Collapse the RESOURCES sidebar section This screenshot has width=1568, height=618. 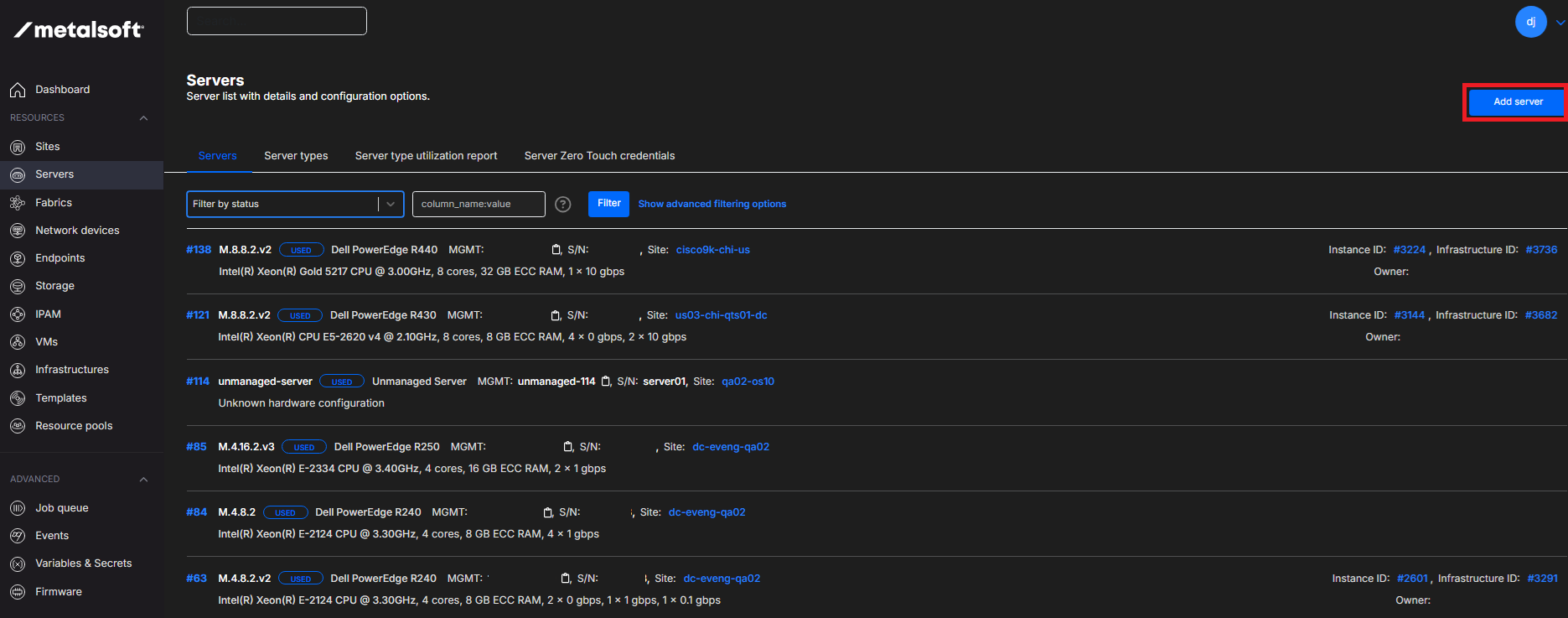143,118
